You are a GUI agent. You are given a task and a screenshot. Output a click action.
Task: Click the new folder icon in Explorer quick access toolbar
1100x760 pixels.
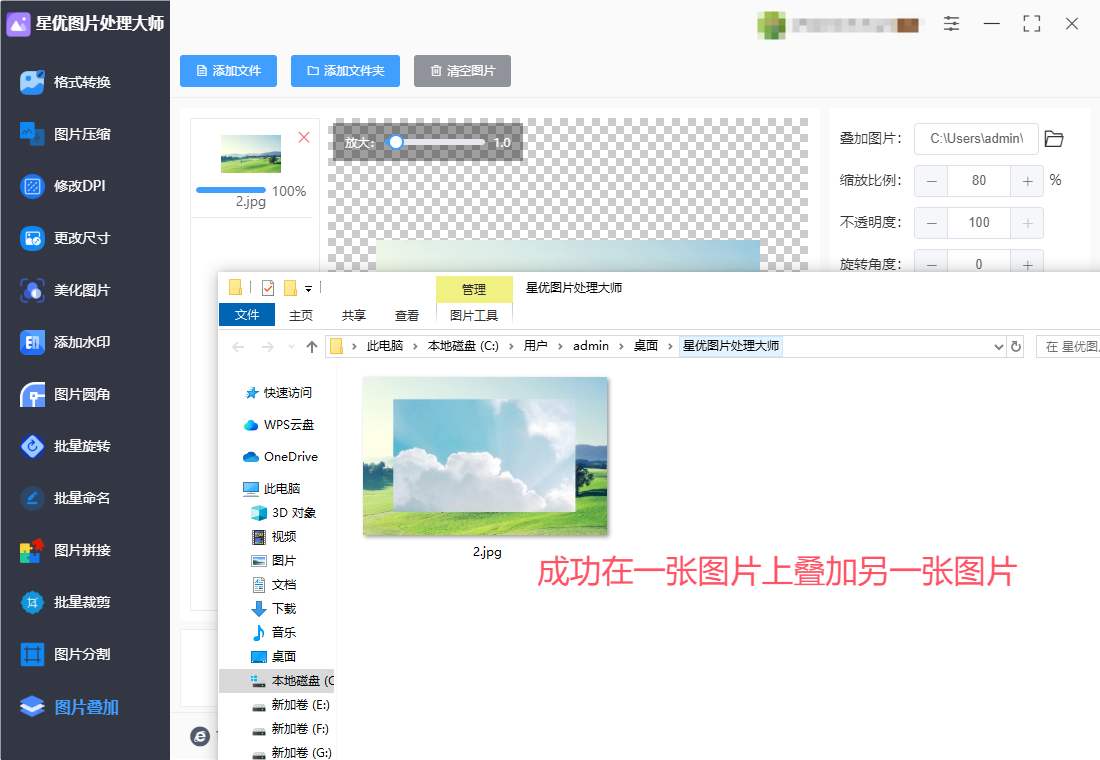(x=290, y=288)
